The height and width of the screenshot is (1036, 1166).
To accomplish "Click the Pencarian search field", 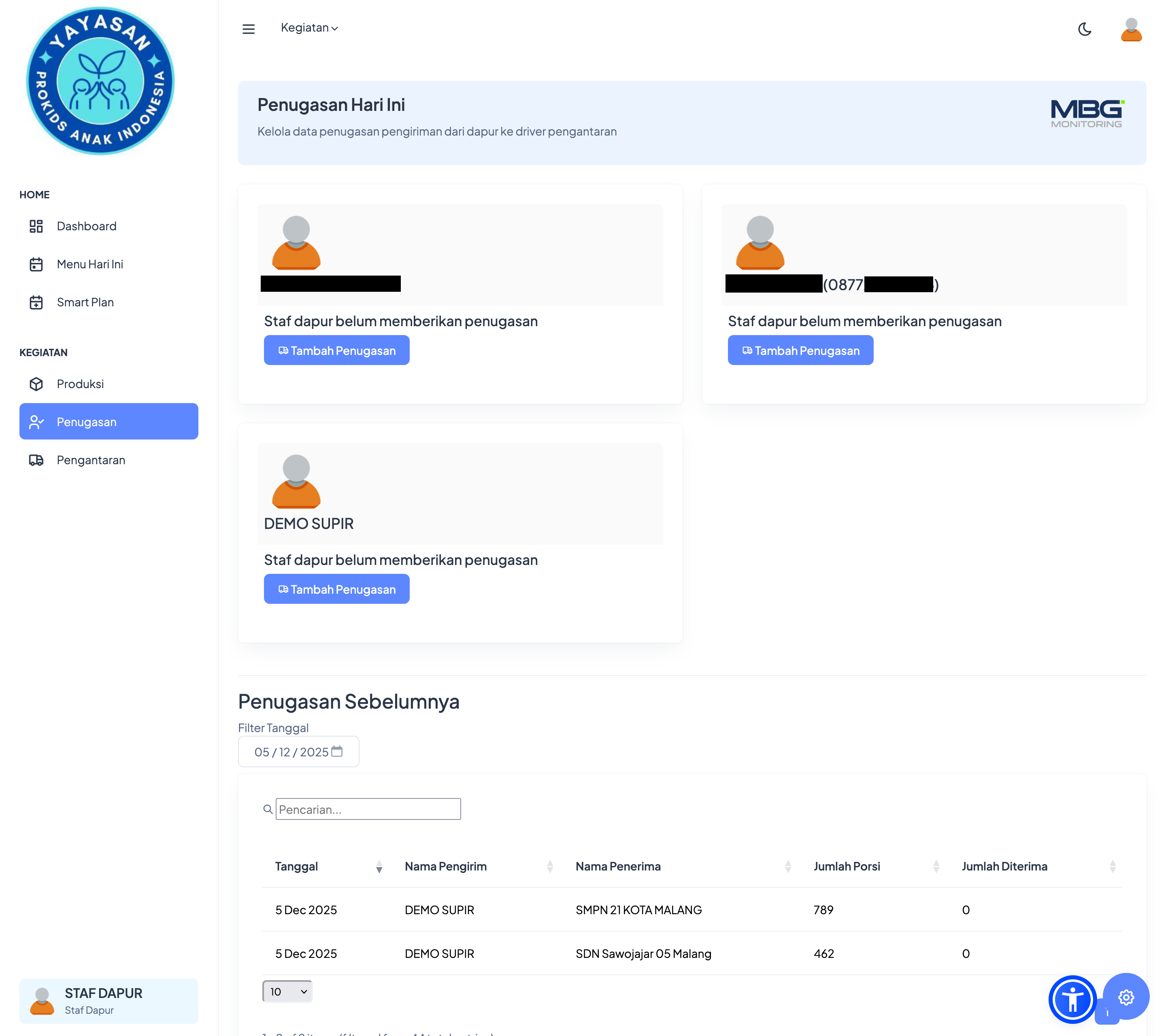I will 368,809.
